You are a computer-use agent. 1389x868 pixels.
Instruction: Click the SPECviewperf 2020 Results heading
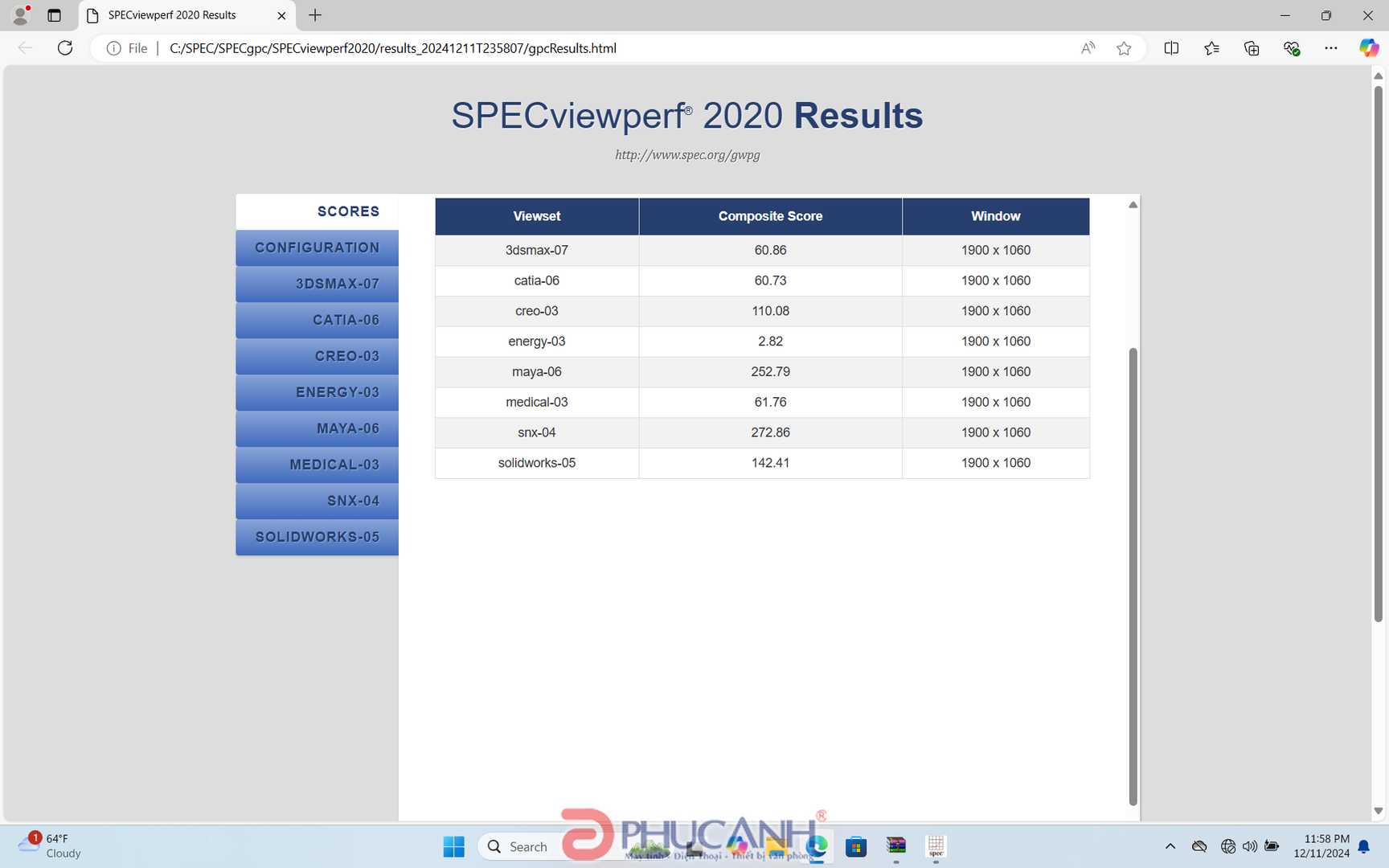[687, 116]
